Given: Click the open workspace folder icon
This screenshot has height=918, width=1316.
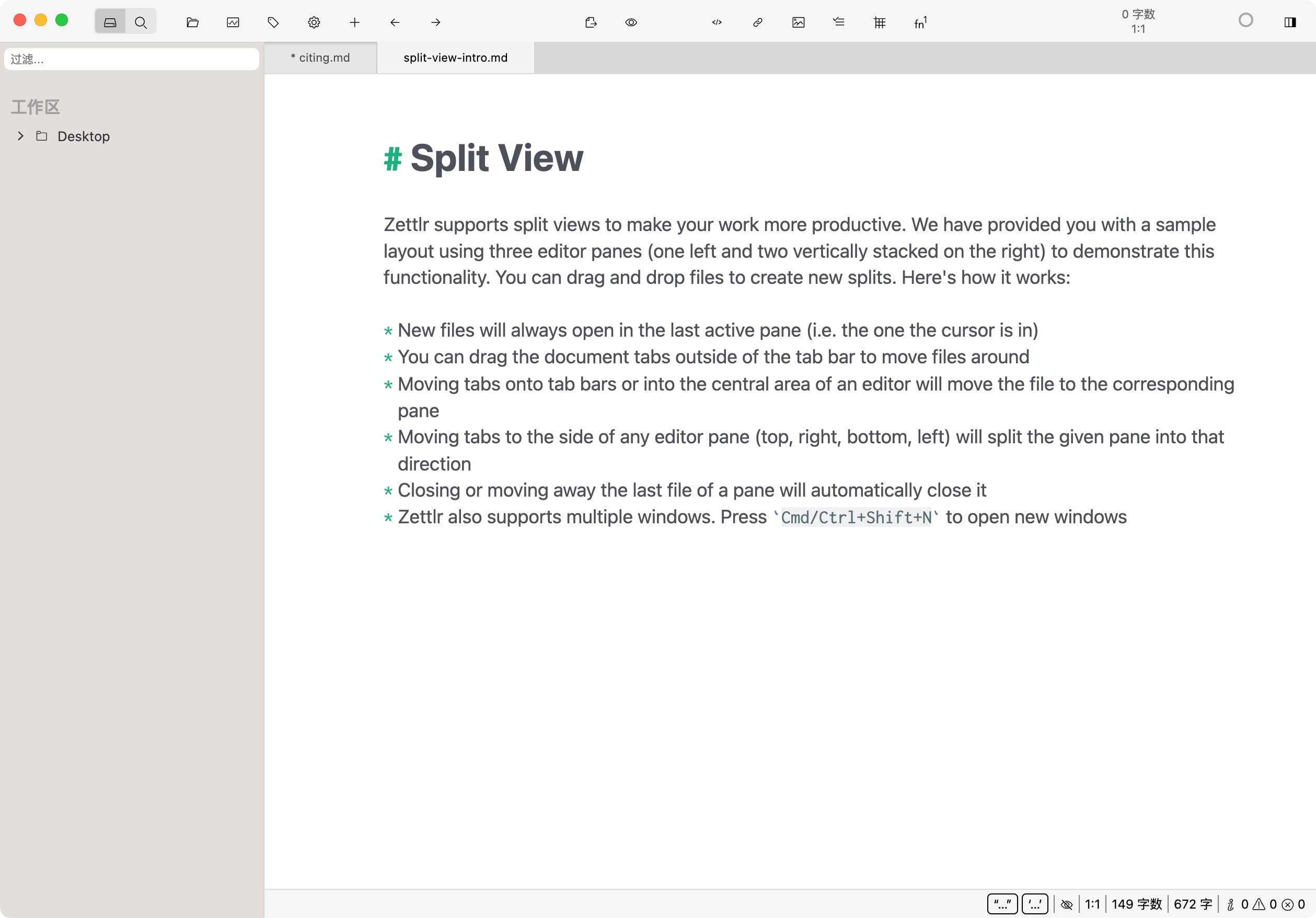Looking at the screenshot, I should point(192,22).
